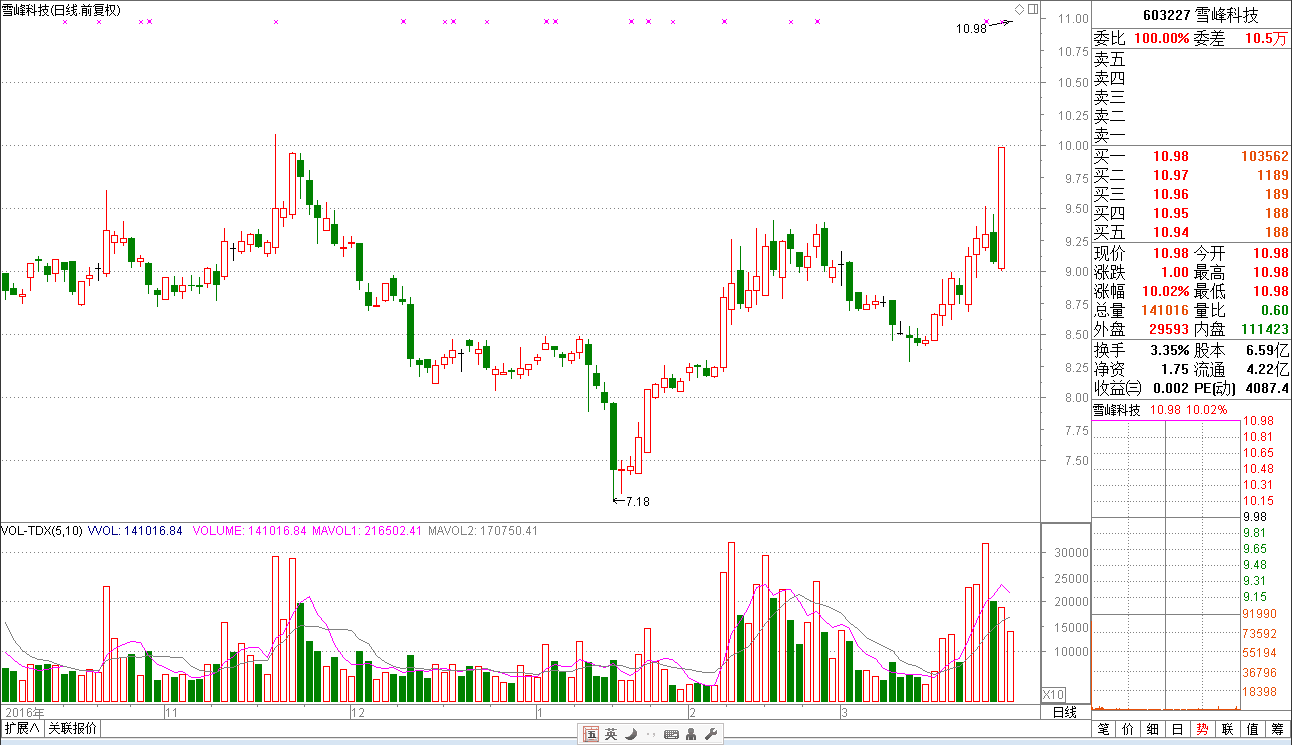Expand the 扩展∧ panel
The height and width of the screenshot is (745, 1292).
(x=22, y=729)
